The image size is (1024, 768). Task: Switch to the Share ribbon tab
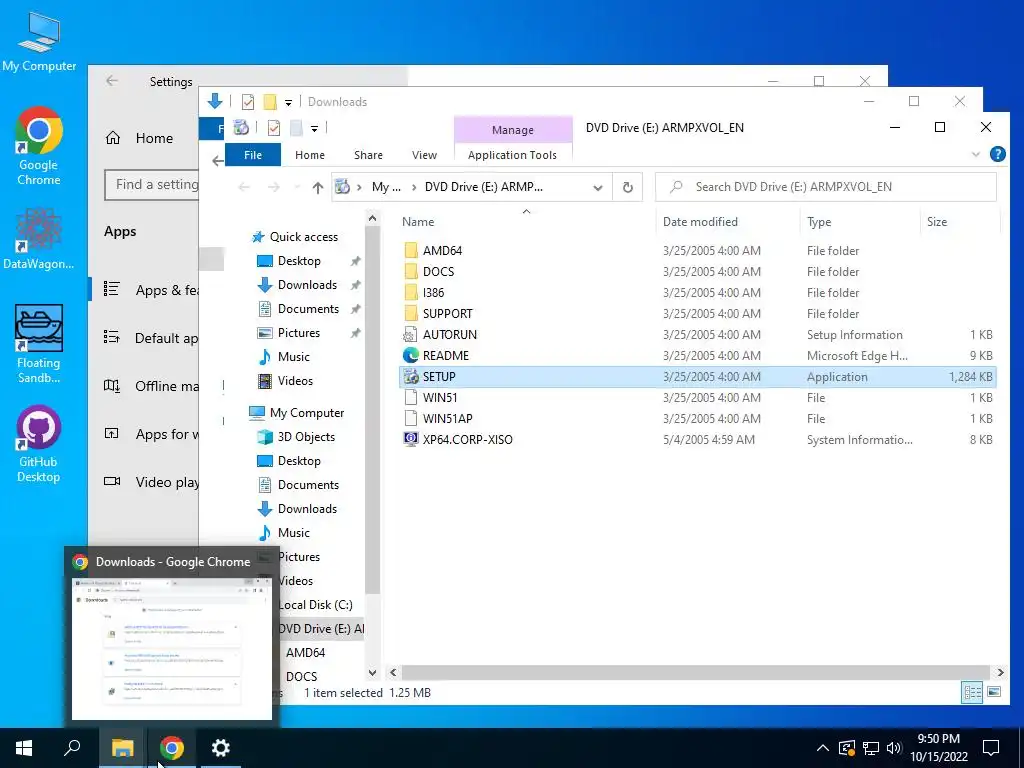[368, 155]
